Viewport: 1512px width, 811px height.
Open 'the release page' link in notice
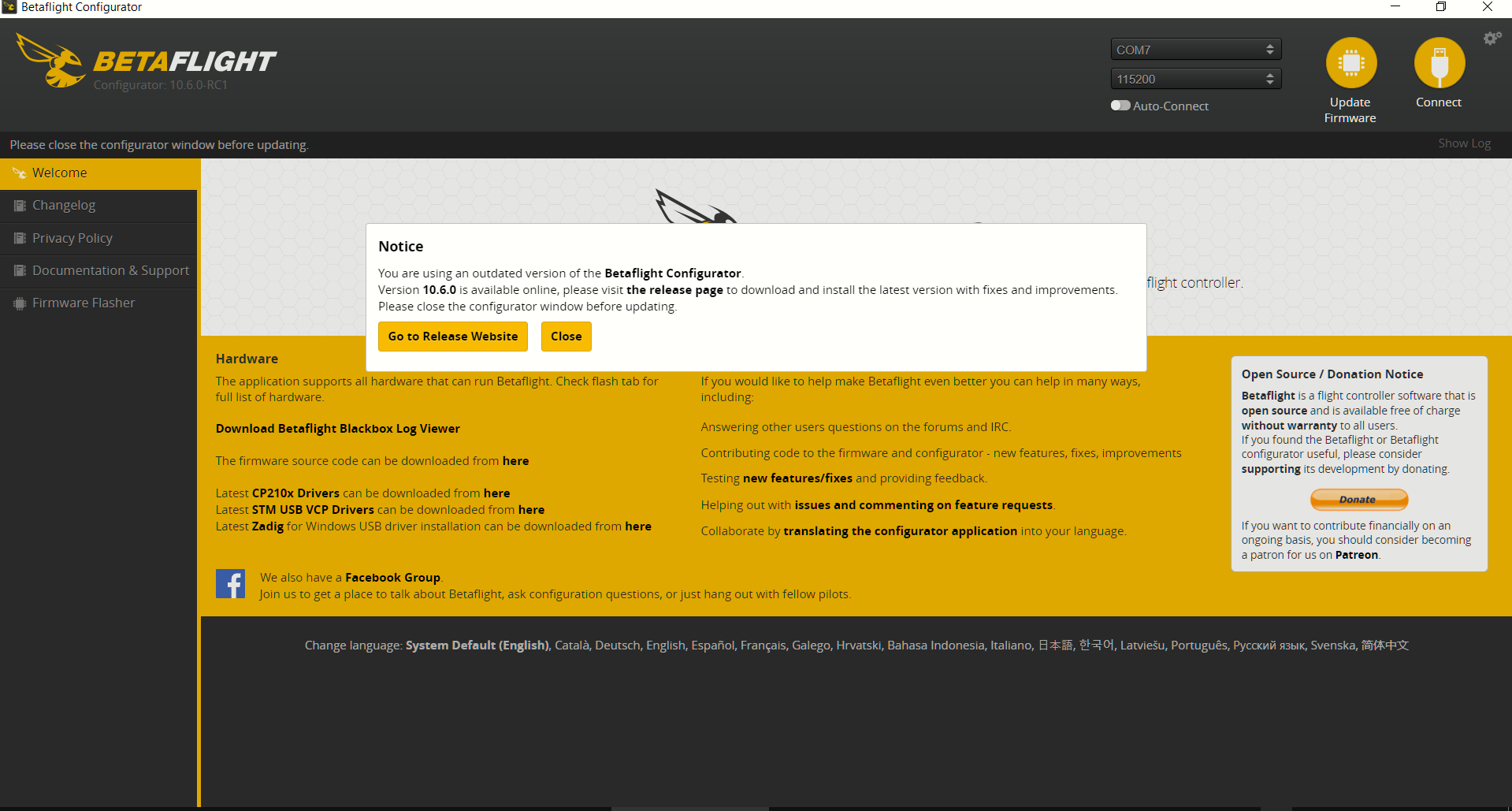click(x=674, y=290)
